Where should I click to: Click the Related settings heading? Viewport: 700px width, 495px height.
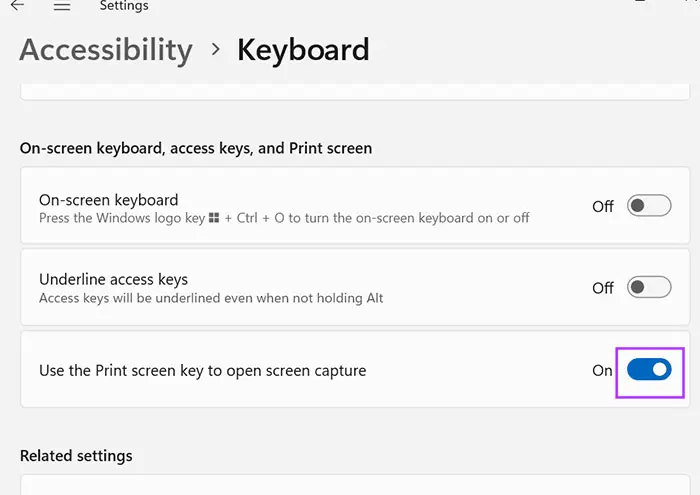click(x=76, y=456)
